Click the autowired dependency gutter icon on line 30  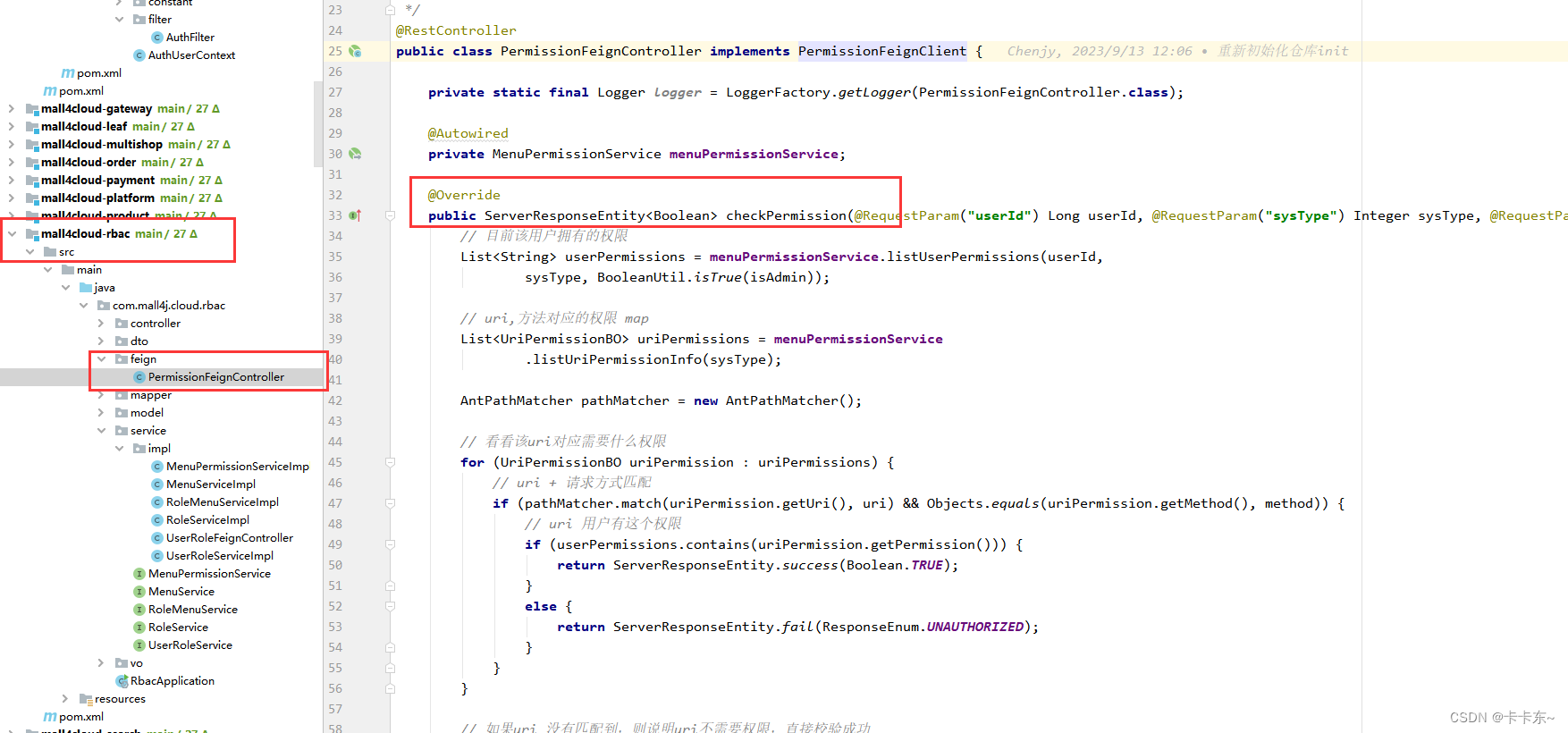(x=355, y=154)
